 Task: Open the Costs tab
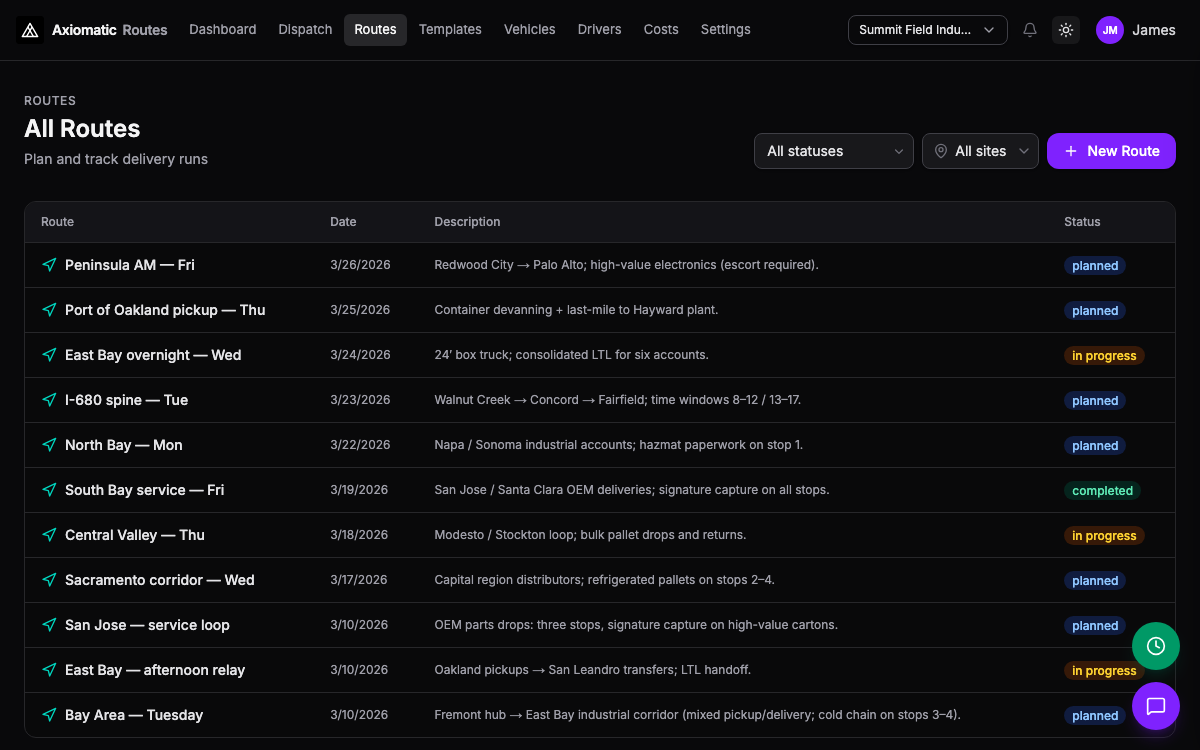(661, 30)
